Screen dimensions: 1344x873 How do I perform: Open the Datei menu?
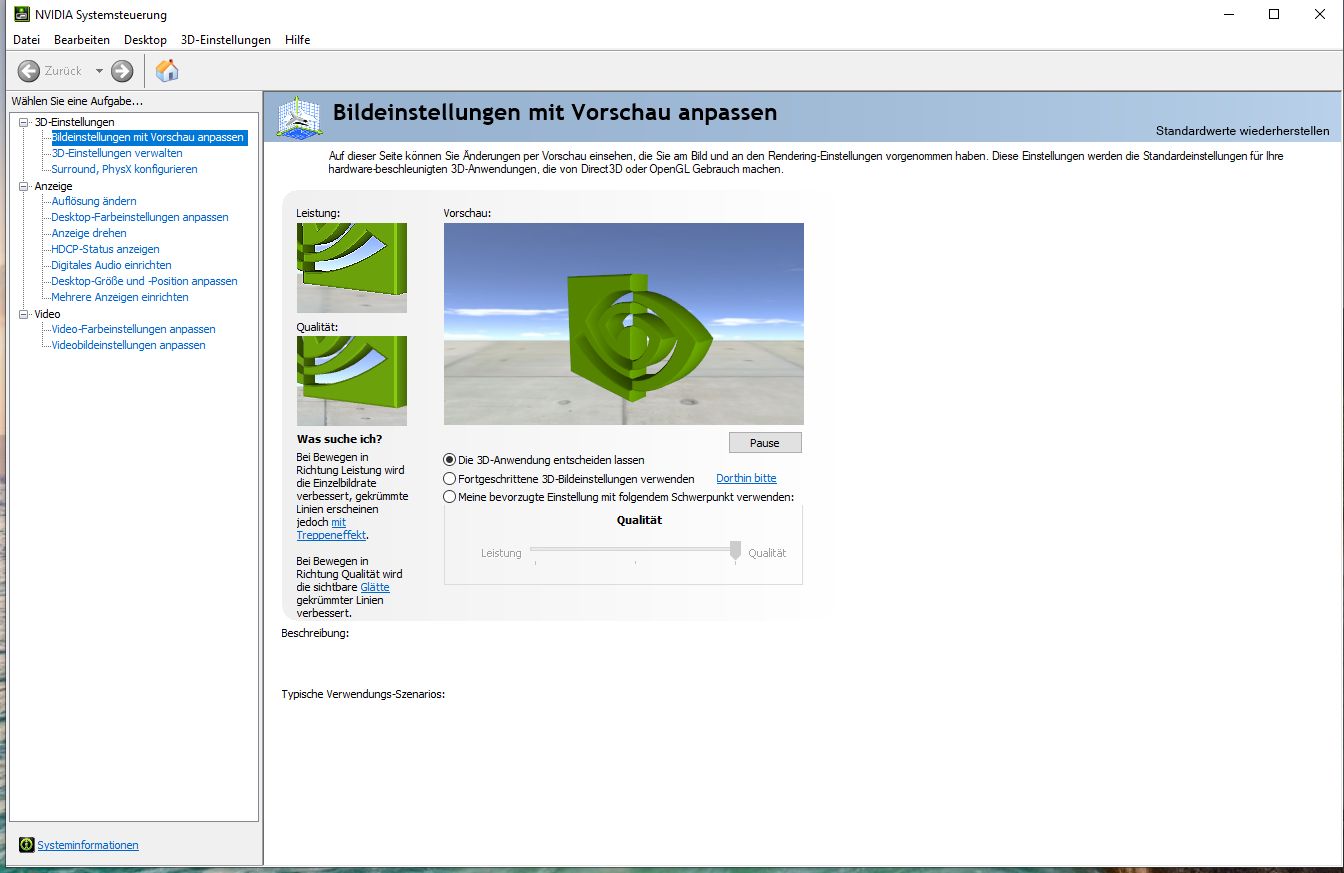26,40
